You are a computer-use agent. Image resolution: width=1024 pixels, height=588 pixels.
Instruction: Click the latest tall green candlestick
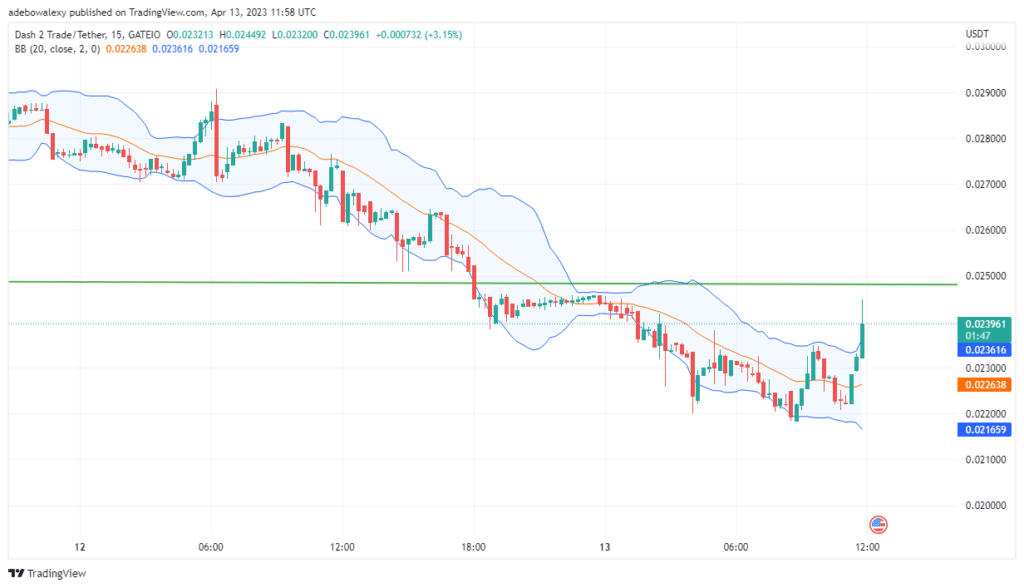point(863,340)
